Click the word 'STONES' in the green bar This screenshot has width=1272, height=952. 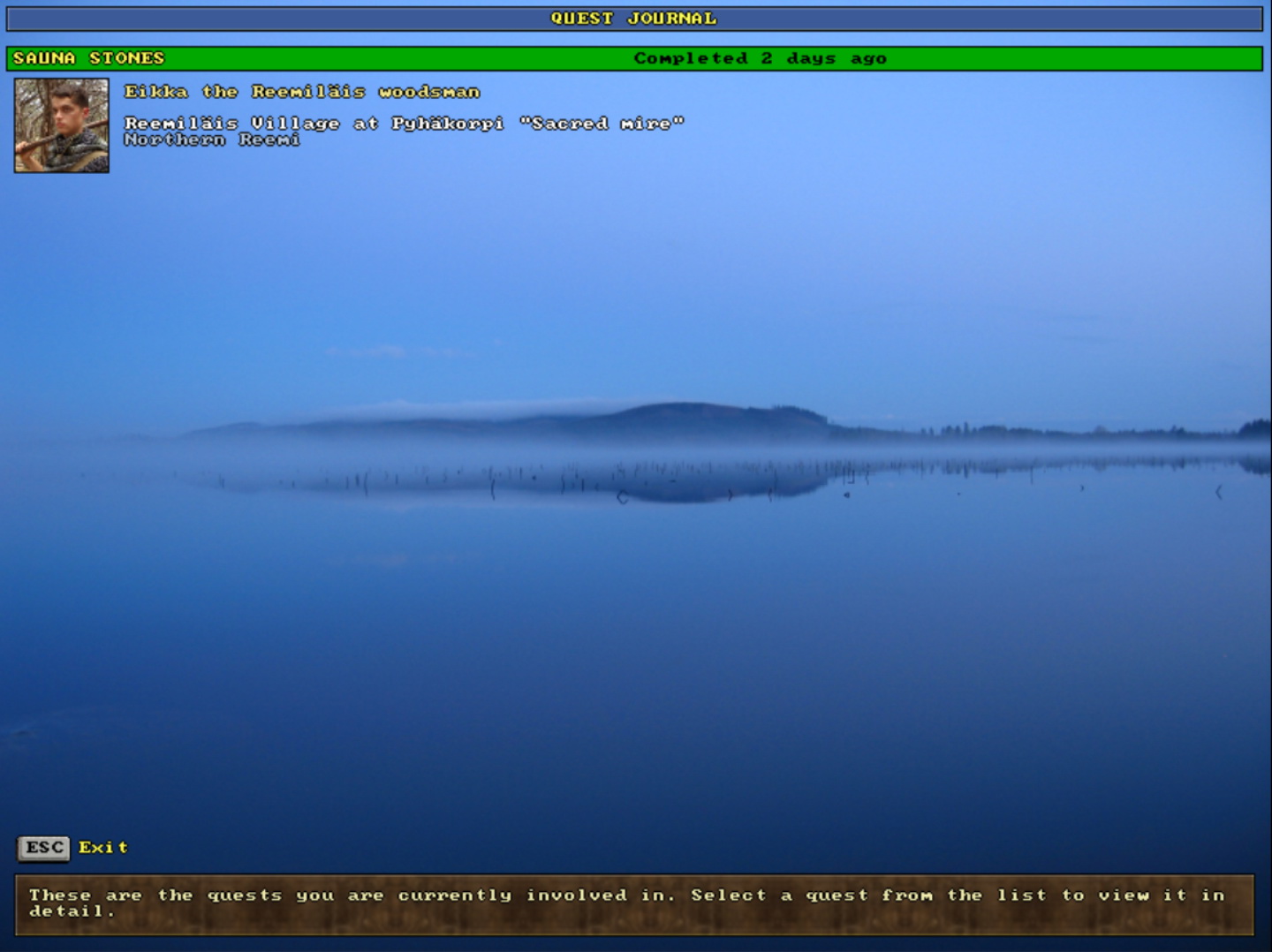(126, 58)
